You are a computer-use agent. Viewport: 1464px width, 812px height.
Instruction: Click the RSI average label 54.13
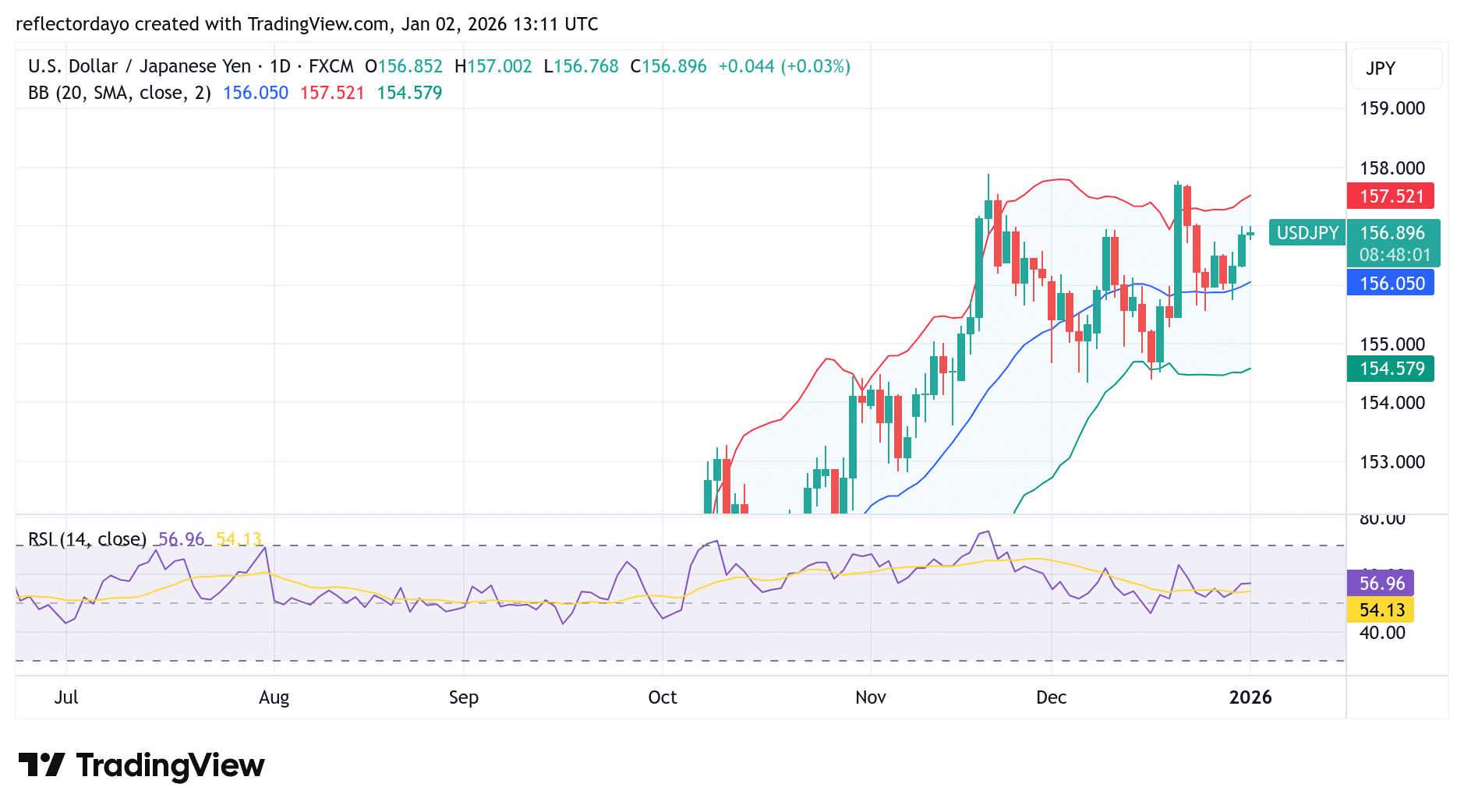coord(1381,609)
